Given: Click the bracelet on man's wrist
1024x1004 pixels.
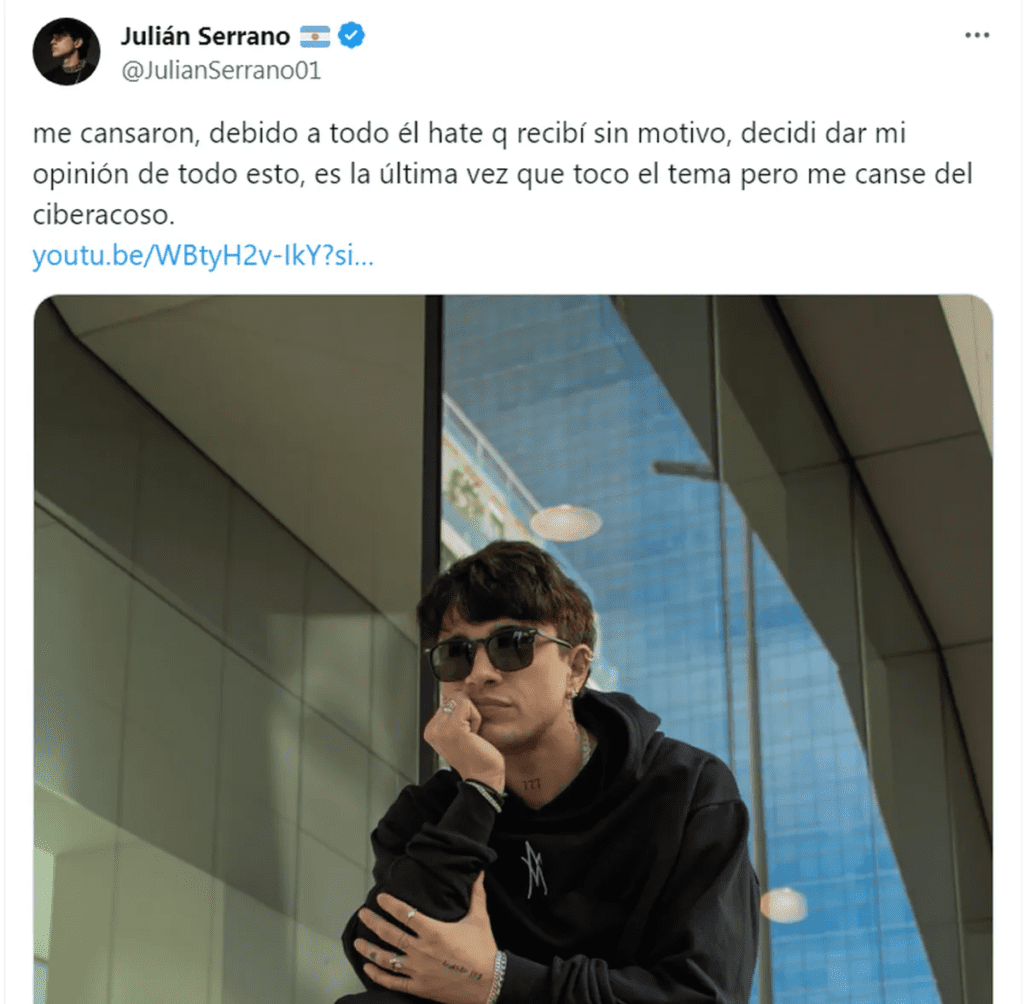Looking at the screenshot, I should click(x=487, y=793).
